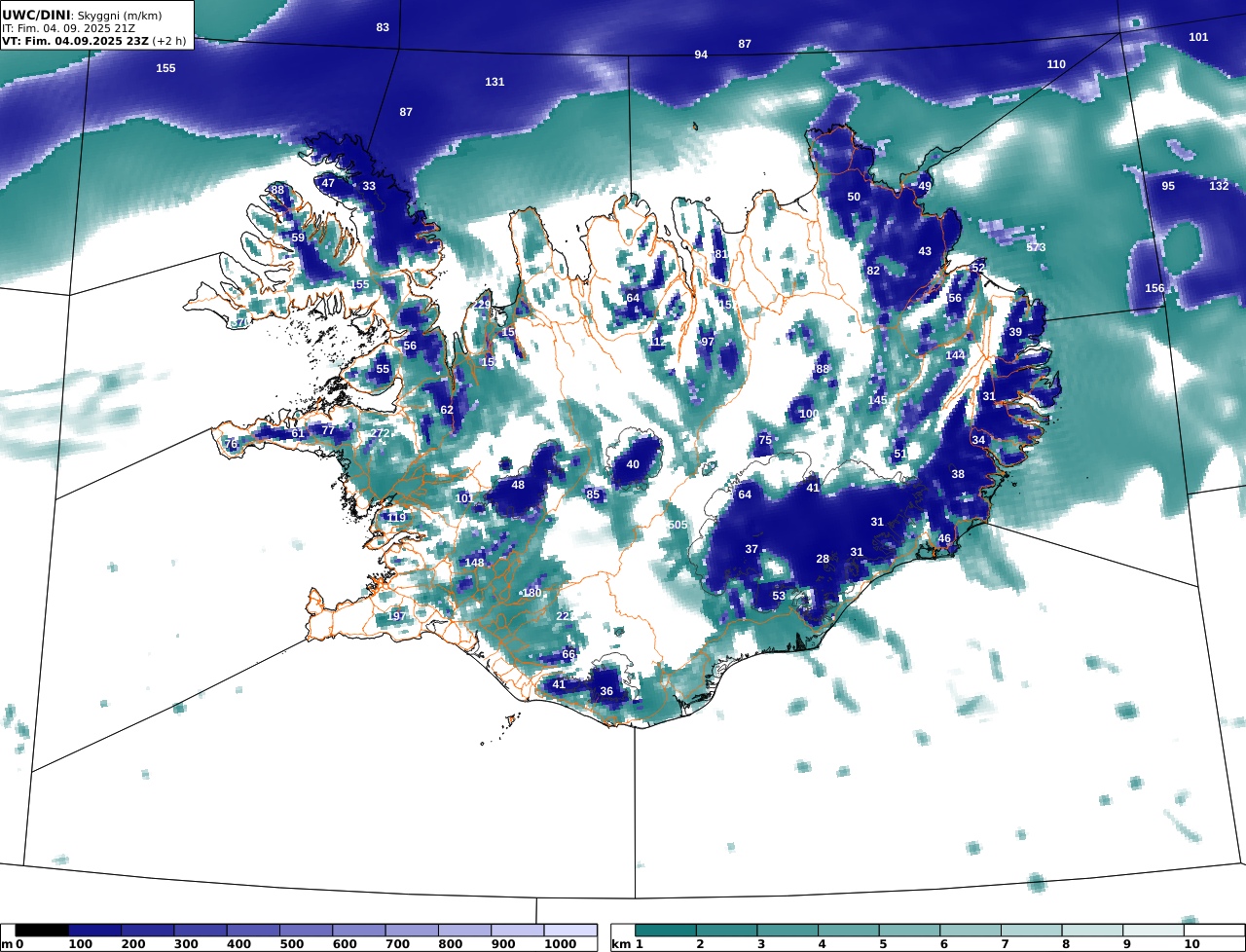The image size is (1246, 952).
Task: Click the lightest 9–10 km legend swatch
Action: [1153, 931]
